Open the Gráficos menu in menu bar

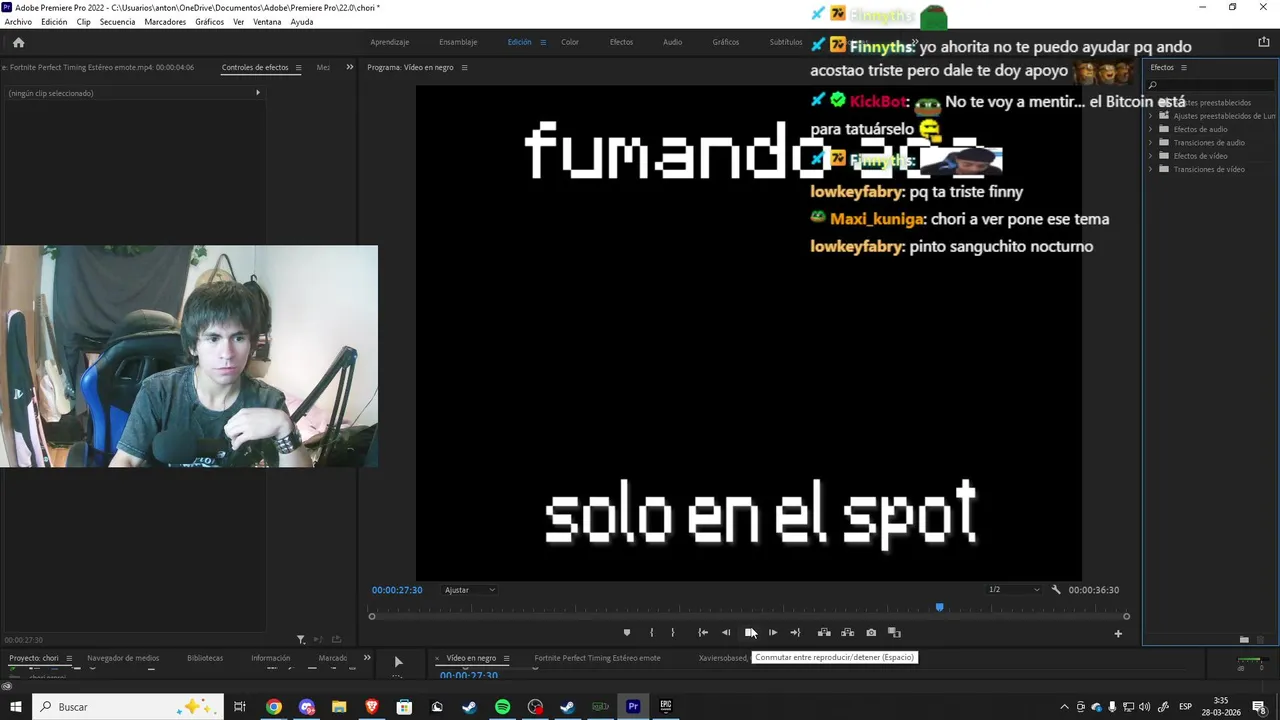coord(209,22)
